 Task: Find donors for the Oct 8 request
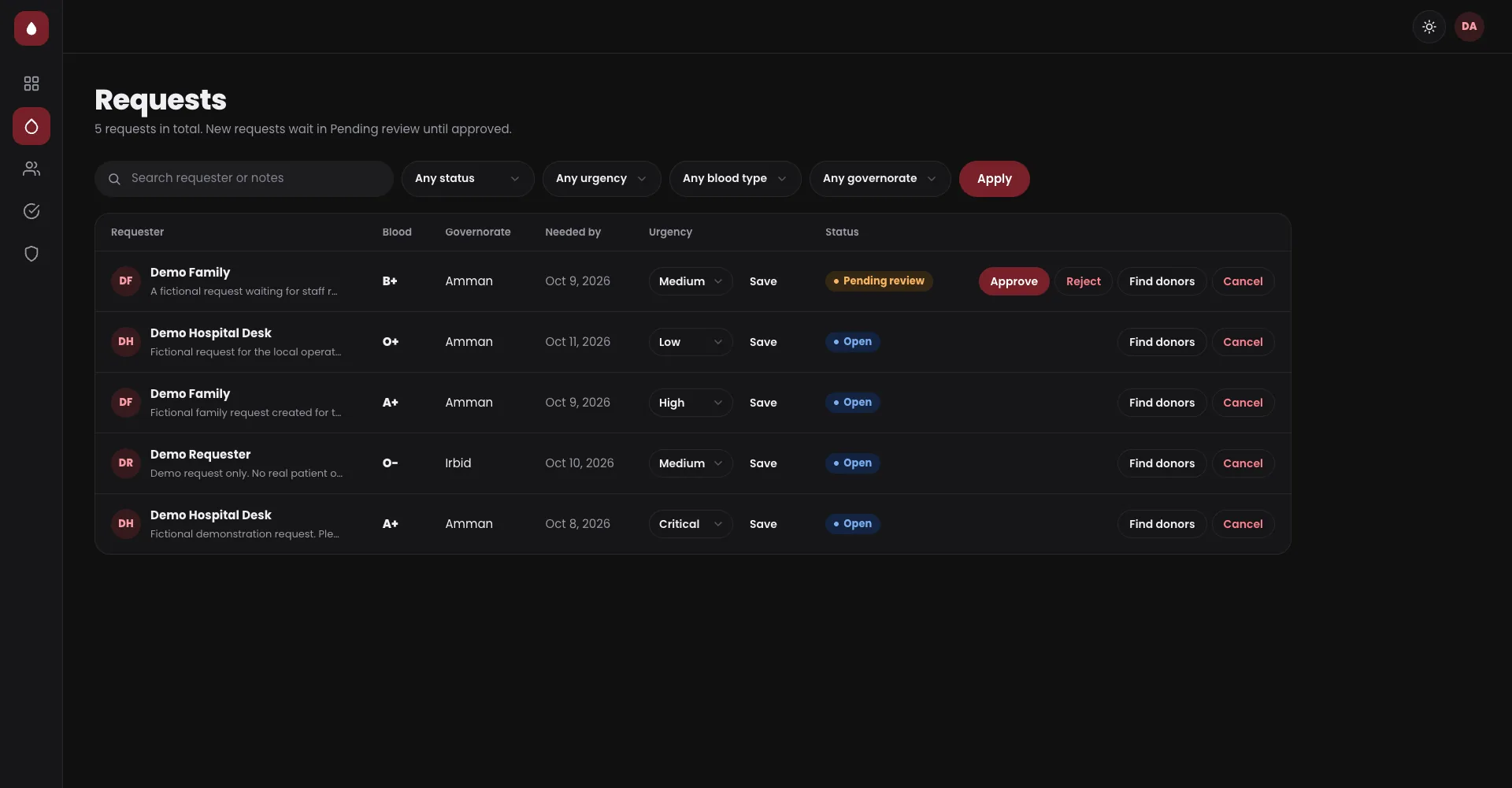coord(1162,524)
